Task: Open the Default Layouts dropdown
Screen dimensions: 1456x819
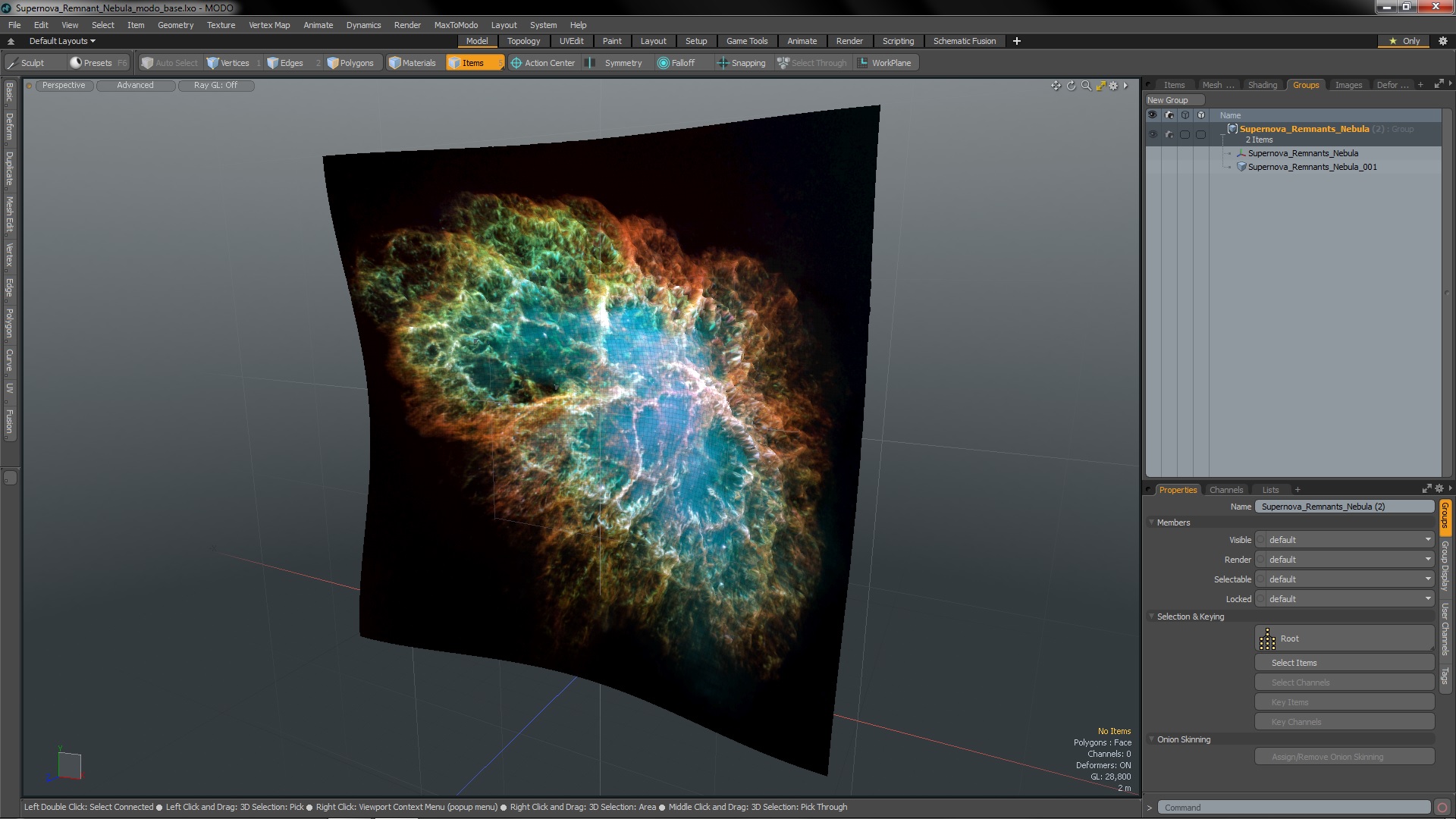Action: tap(62, 41)
